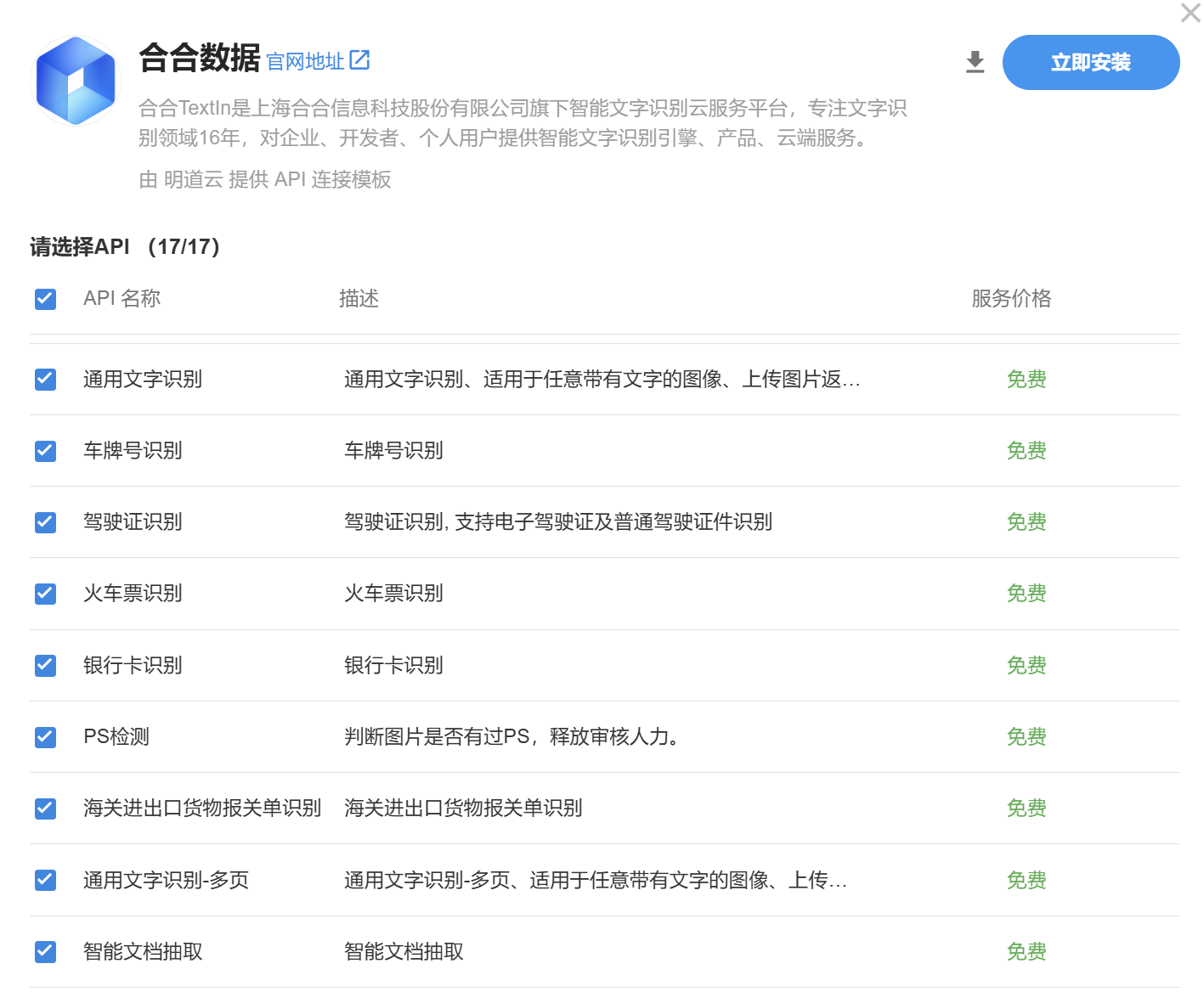Select the 火车票识别 API name
Screen dimensions: 1204x1003
(x=133, y=593)
